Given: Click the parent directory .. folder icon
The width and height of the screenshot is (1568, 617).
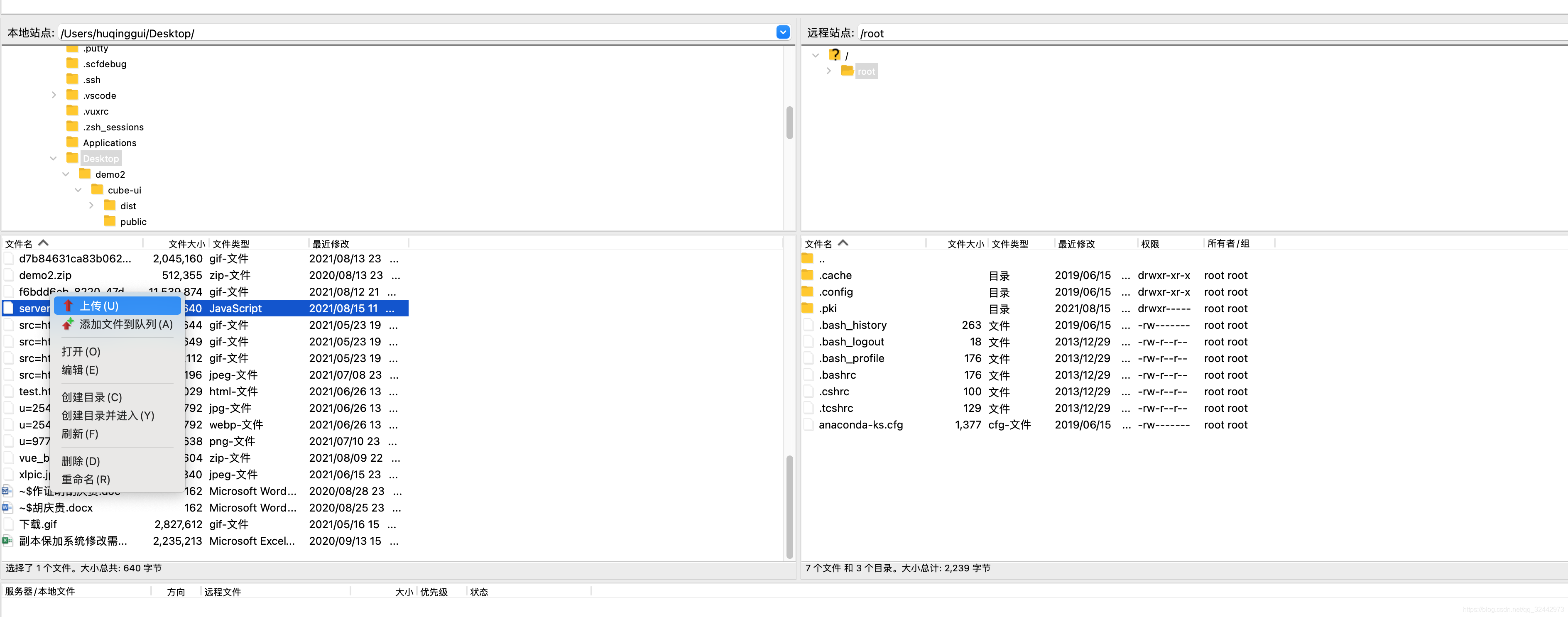Looking at the screenshot, I should point(807,259).
